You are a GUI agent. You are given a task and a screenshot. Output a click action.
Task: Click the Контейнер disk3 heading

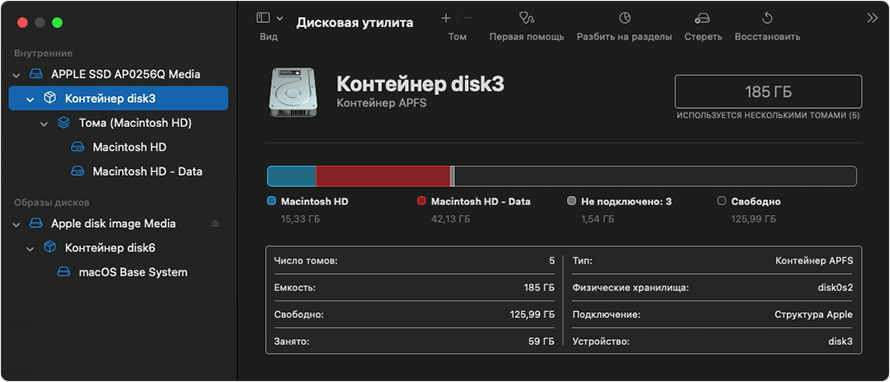click(421, 84)
